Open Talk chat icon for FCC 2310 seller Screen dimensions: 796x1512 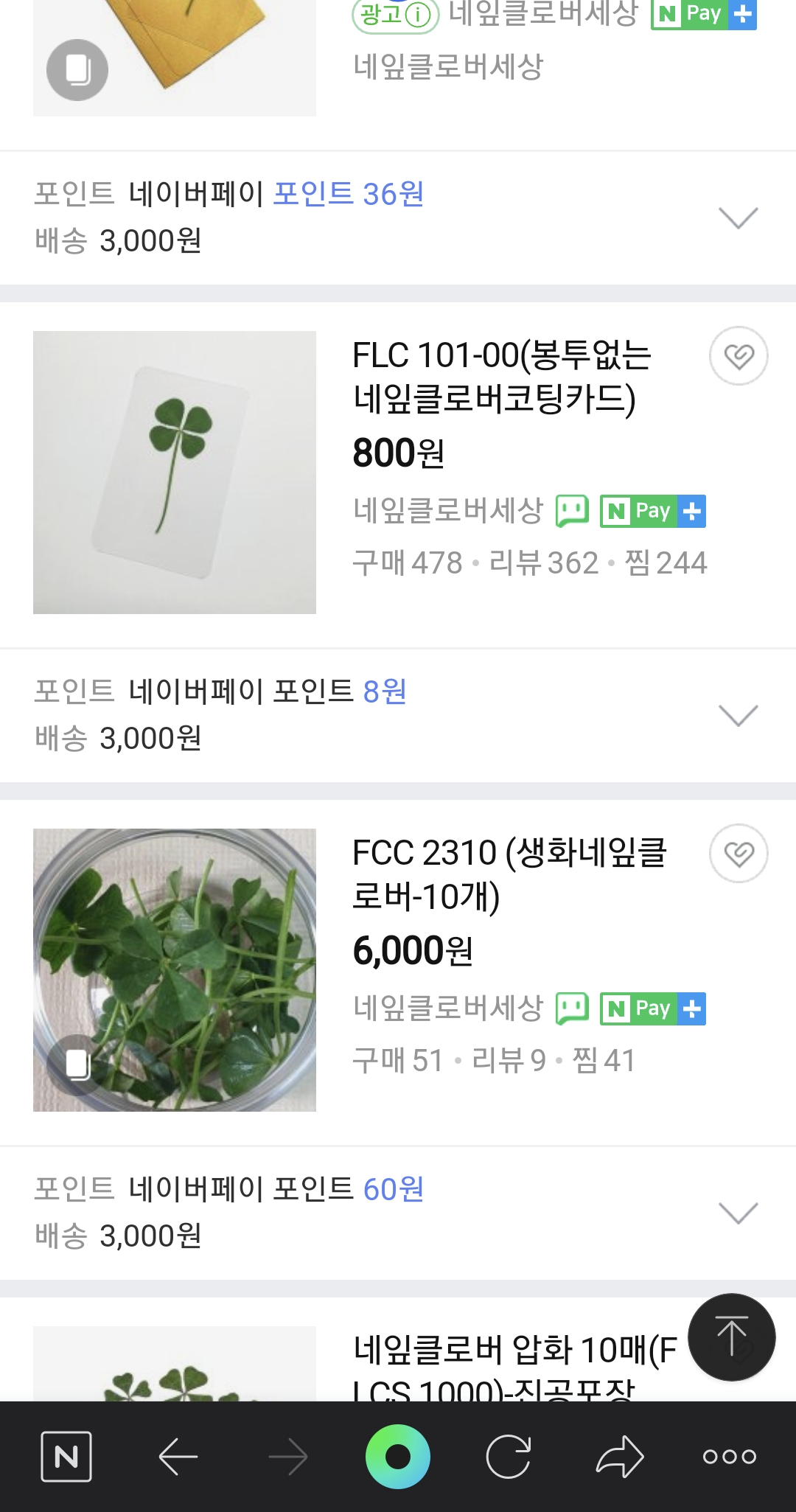click(x=572, y=1008)
